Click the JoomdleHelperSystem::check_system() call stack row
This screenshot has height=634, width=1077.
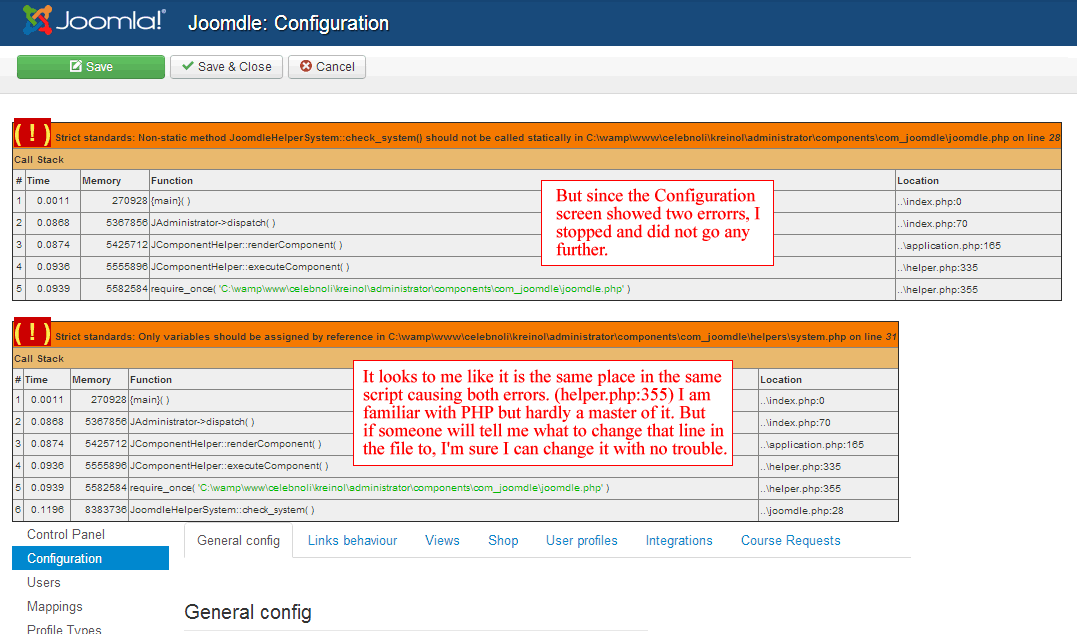222,510
